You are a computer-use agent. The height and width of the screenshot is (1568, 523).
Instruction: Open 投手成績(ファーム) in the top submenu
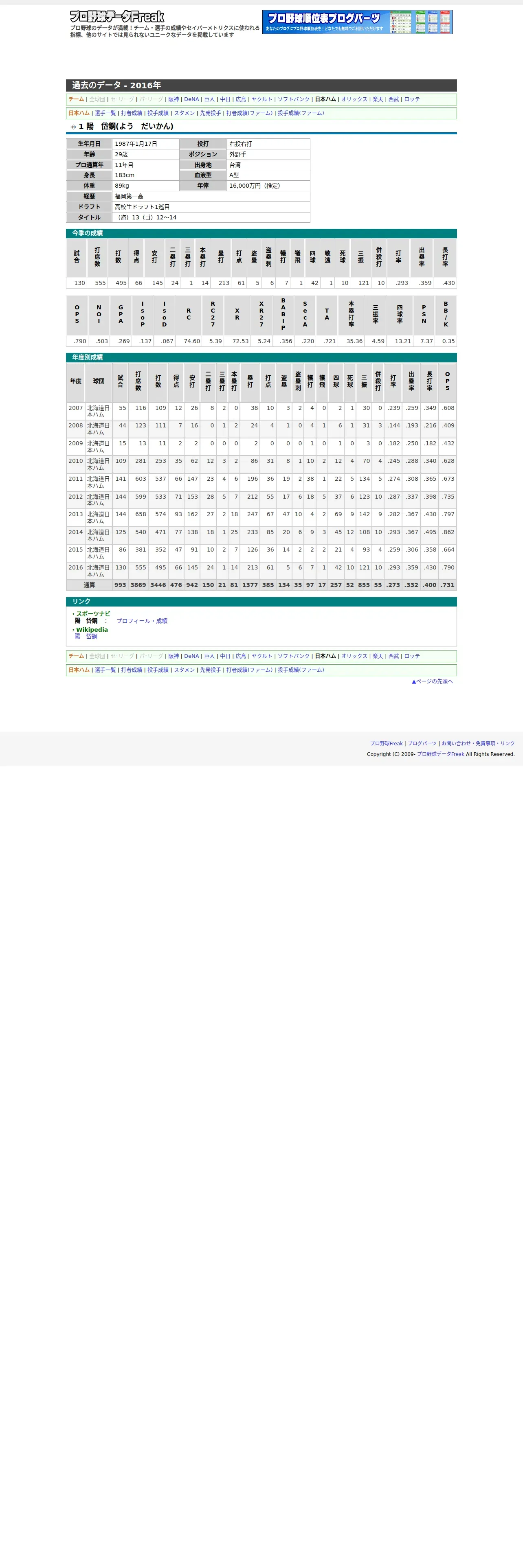click(x=301, y=113)
